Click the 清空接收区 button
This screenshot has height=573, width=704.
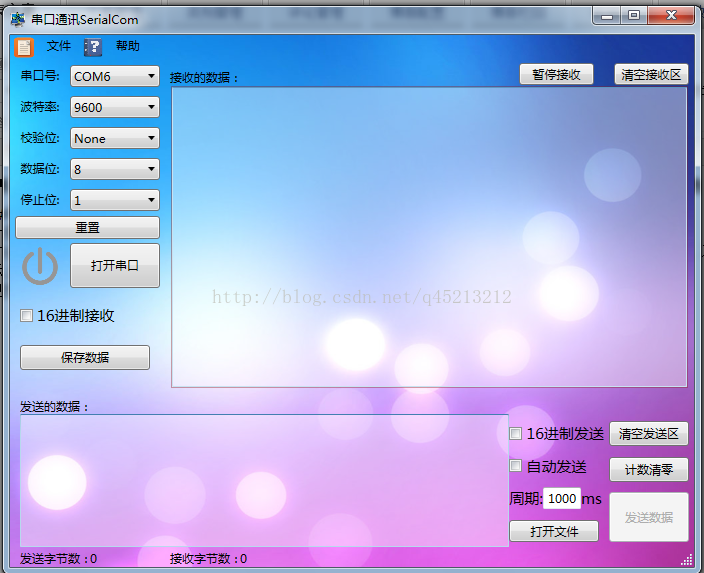click(651, 75)
